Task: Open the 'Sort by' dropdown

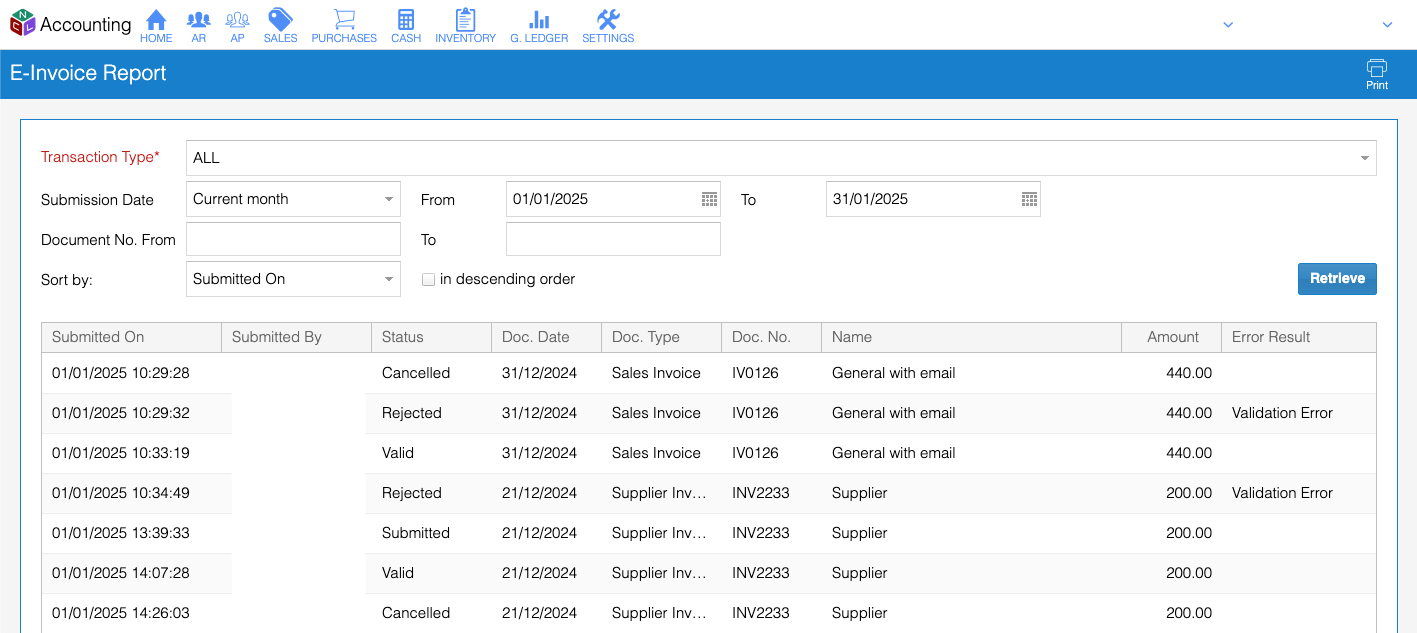Action: pyautogui.click(x=389, y=279)
